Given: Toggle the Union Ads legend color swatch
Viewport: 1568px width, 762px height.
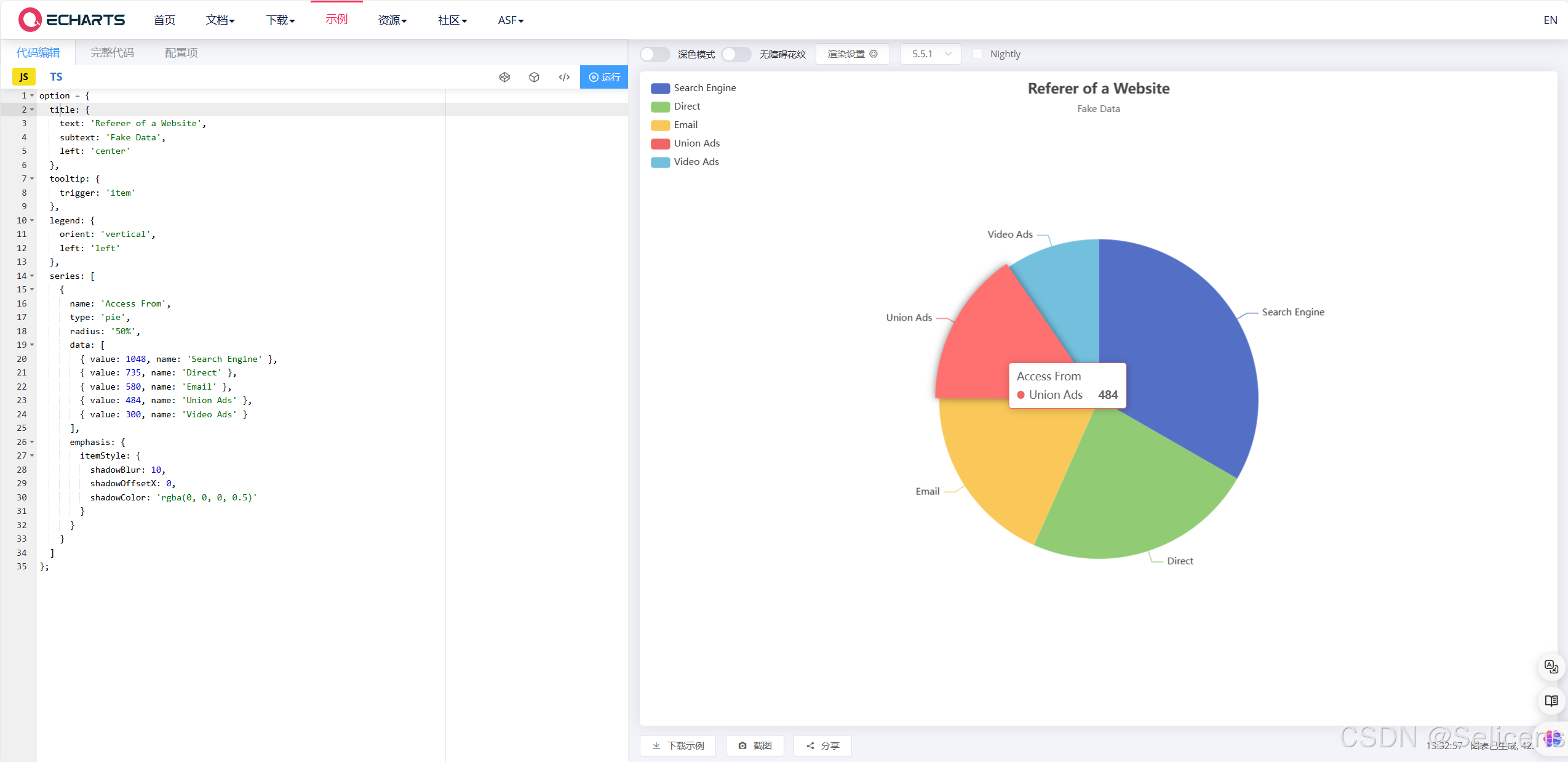Looking at the screenshot, I should point(659,143).
